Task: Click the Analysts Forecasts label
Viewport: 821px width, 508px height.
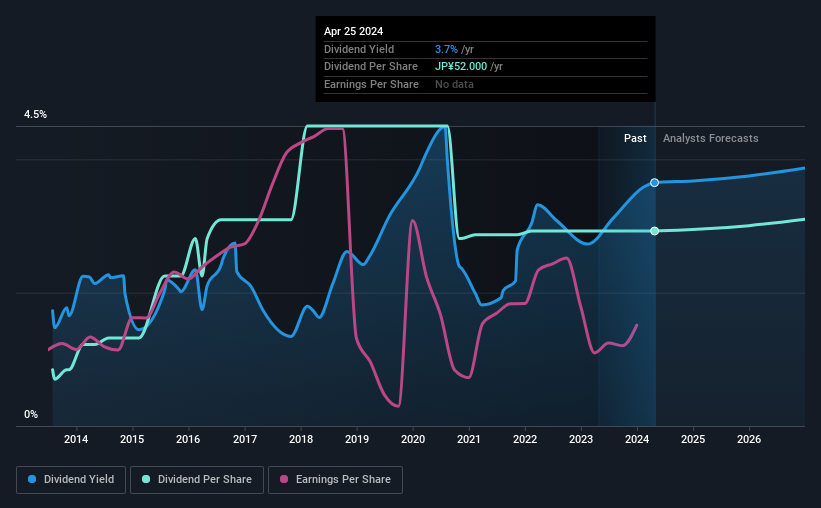Action: [x=711, y=138]
